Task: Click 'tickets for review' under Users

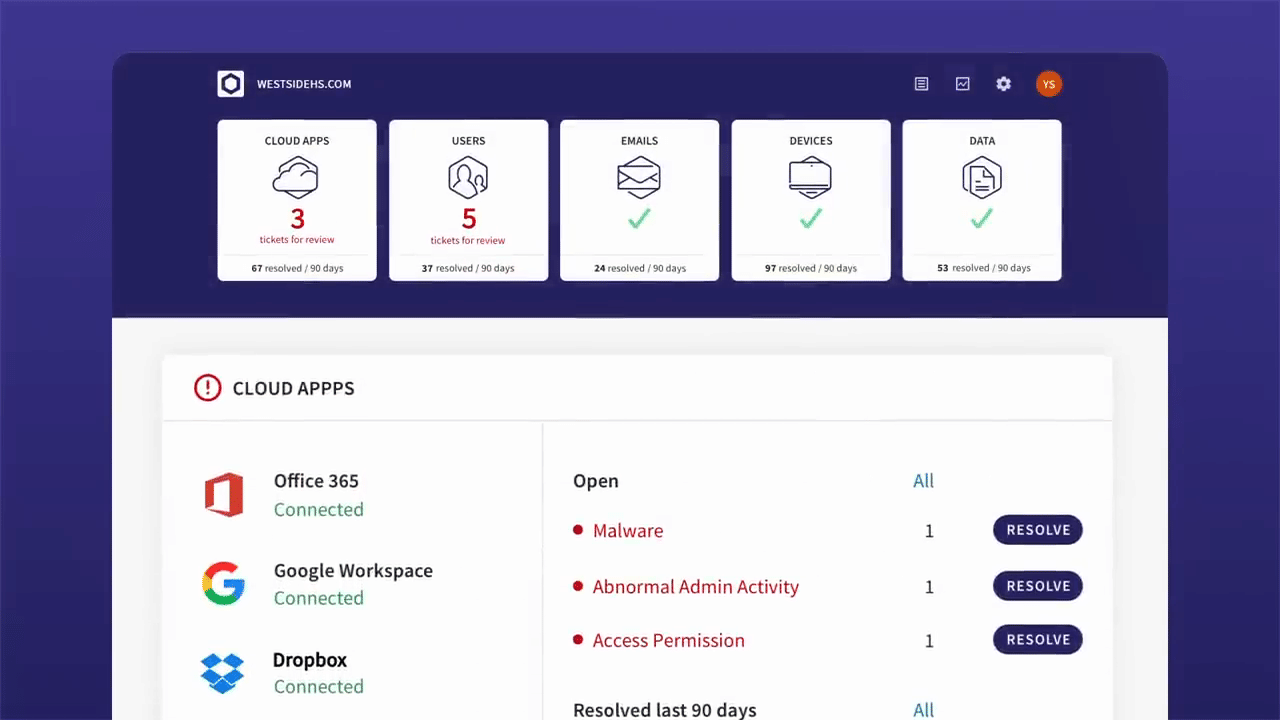Action: (x=468, y=240)
